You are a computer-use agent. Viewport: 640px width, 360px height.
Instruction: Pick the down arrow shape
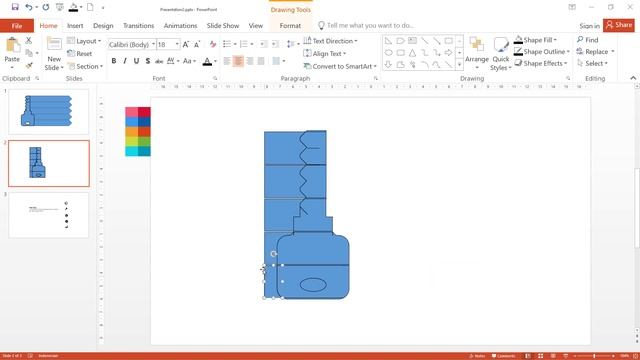point(389,64)
